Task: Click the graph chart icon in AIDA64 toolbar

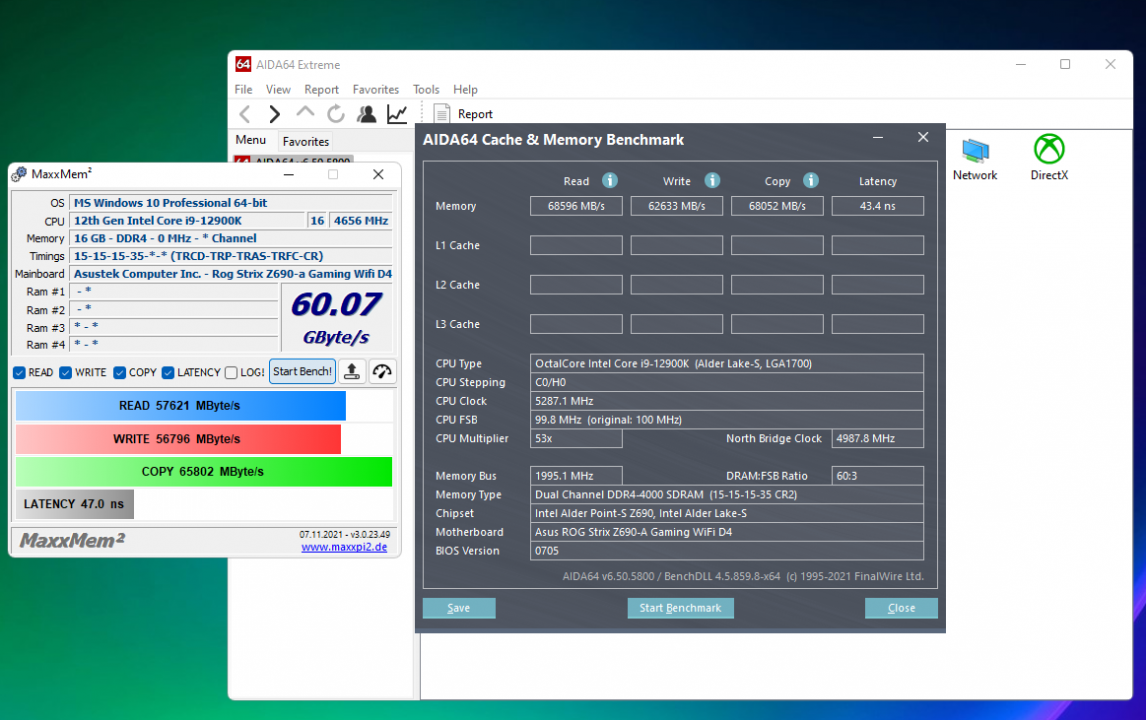Action: tap(397, 114)
